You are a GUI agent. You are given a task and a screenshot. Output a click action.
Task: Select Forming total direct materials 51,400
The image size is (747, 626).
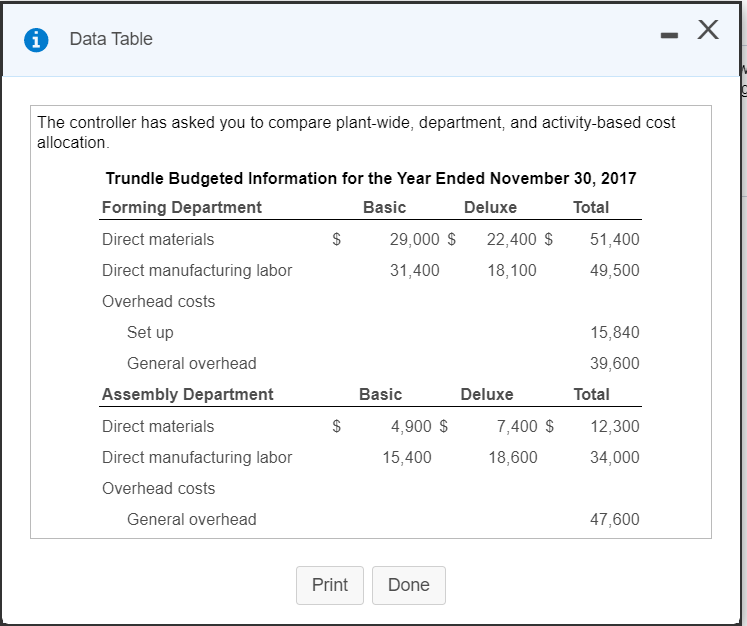tap(615, 239)
